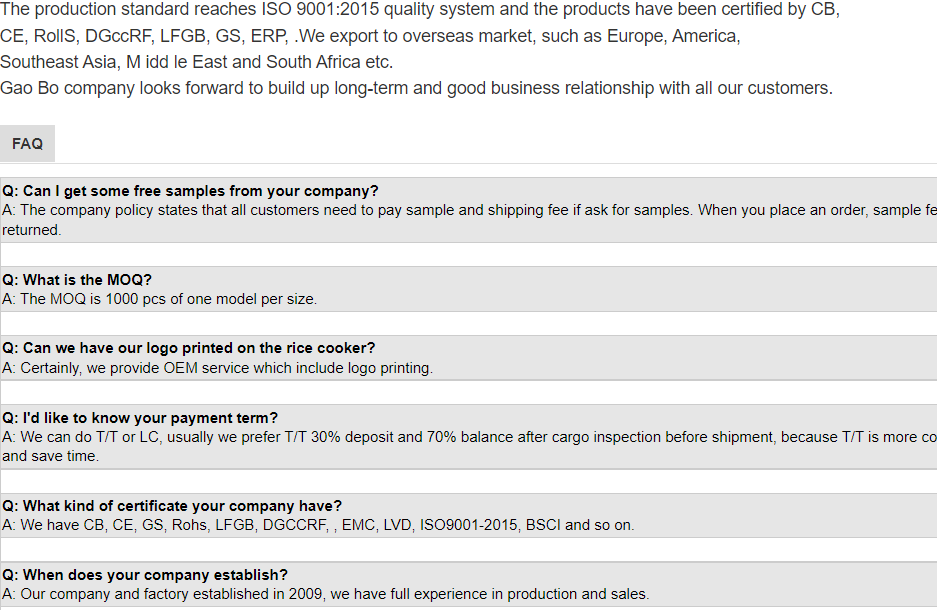This screenshot has width=940, height=610.
Task: Click the blank spacer row below MOQ answer
Action: pyautogui.click(x=469, y=324)
